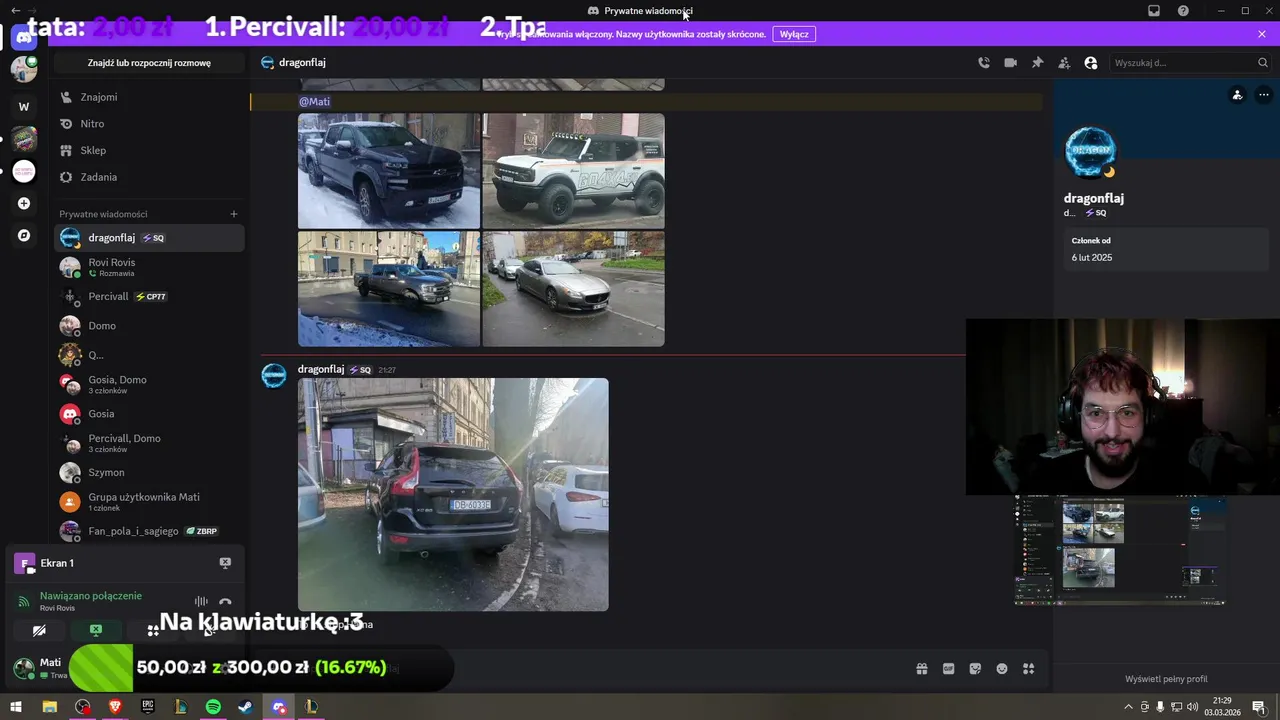
Task: Dismiss the purple streamer mode banner
Action: 1262,34
